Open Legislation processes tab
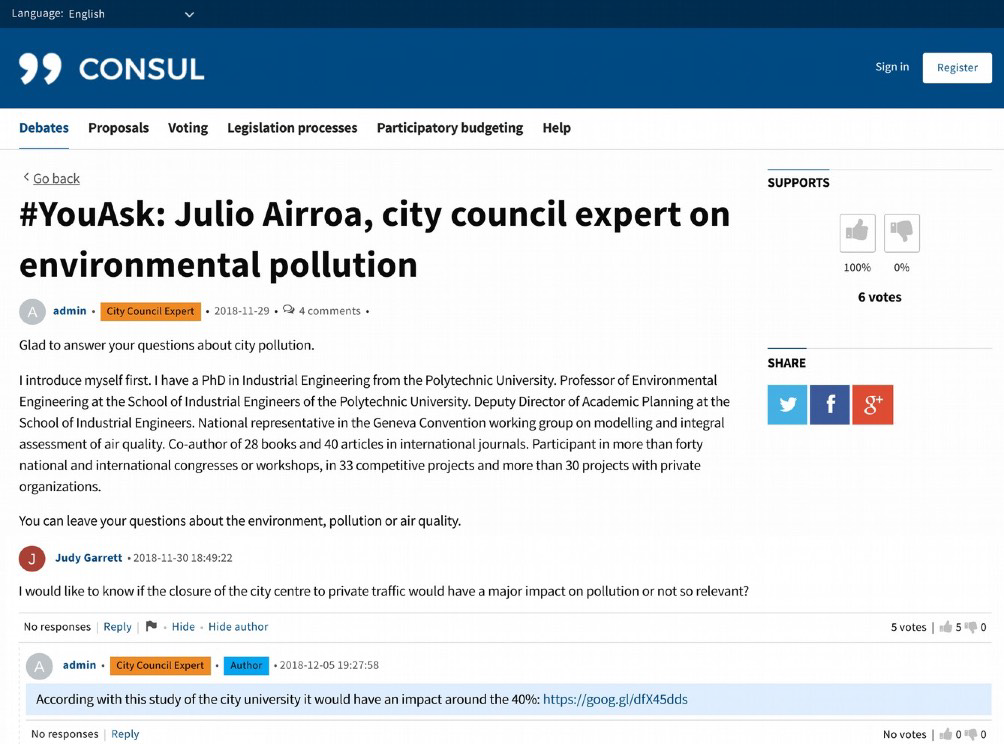1004x744 pixels. tap(292, 128)
